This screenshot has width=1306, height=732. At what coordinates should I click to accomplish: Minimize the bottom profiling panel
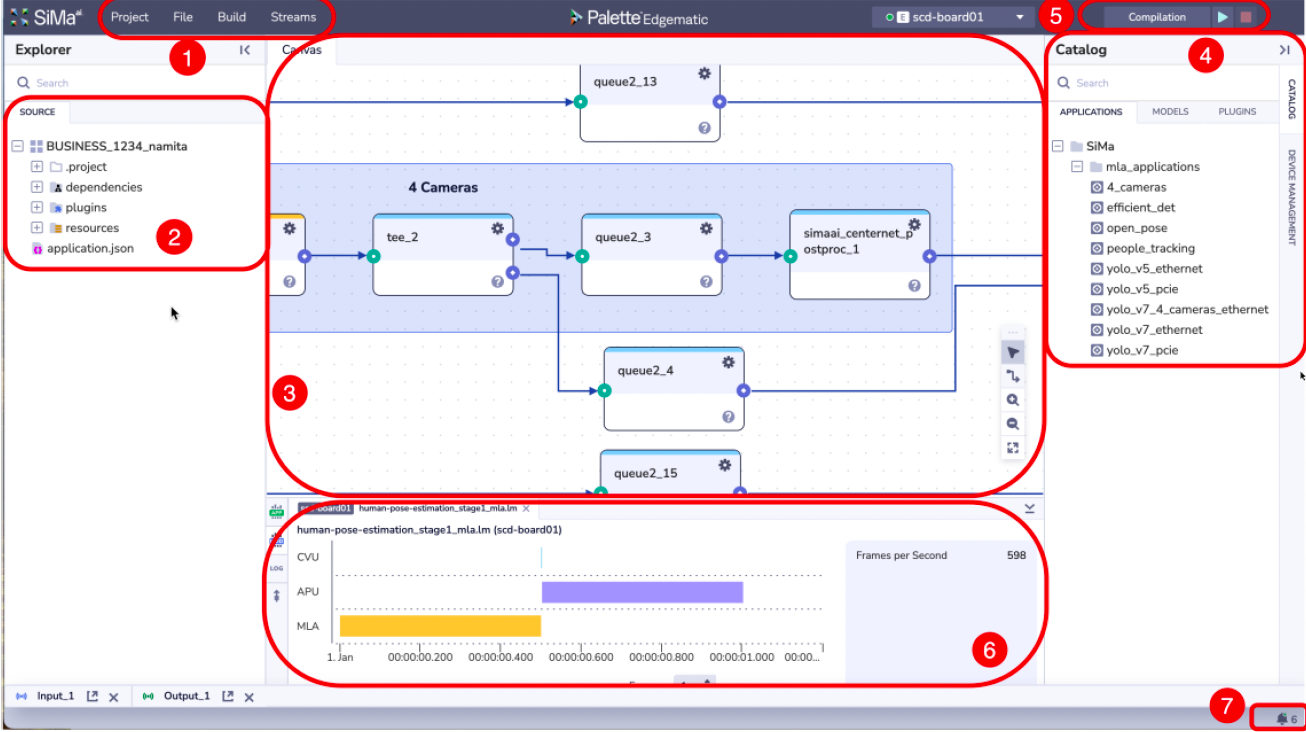coord(1029,508)
